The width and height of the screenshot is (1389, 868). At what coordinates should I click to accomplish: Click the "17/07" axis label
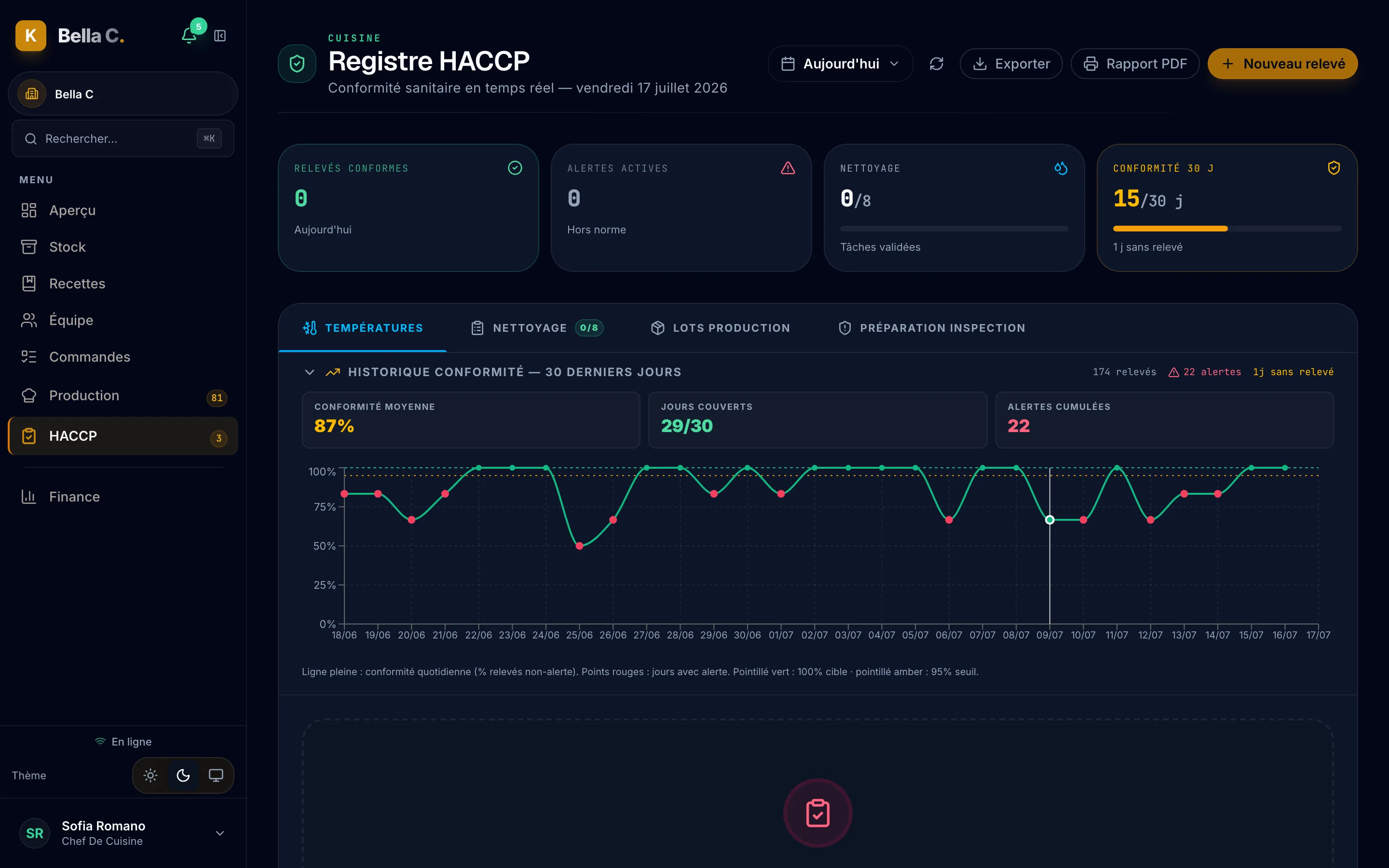[x=1318, y=635]
